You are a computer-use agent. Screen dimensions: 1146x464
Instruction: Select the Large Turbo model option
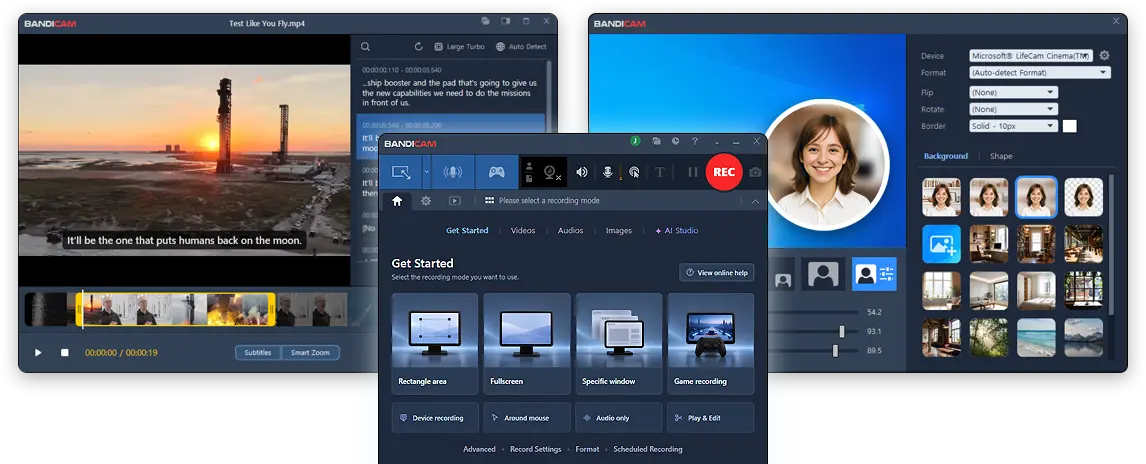459,47
